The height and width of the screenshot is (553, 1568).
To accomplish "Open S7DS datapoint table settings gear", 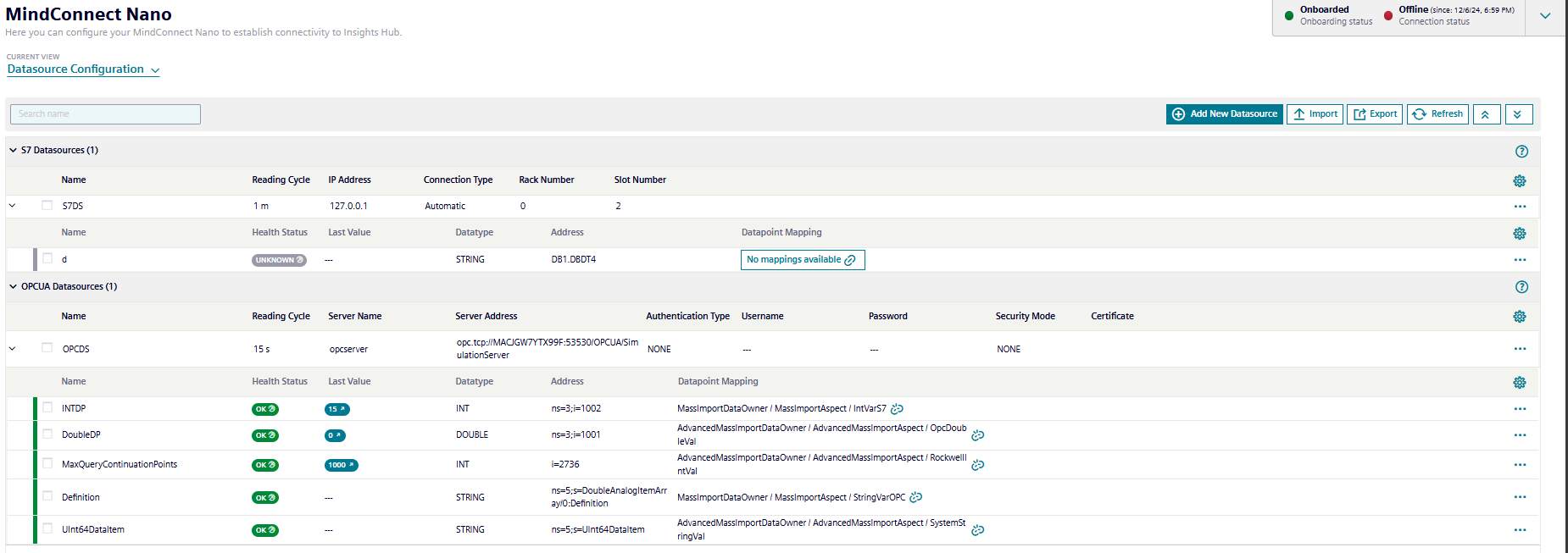I will [x=1520, y=234].
